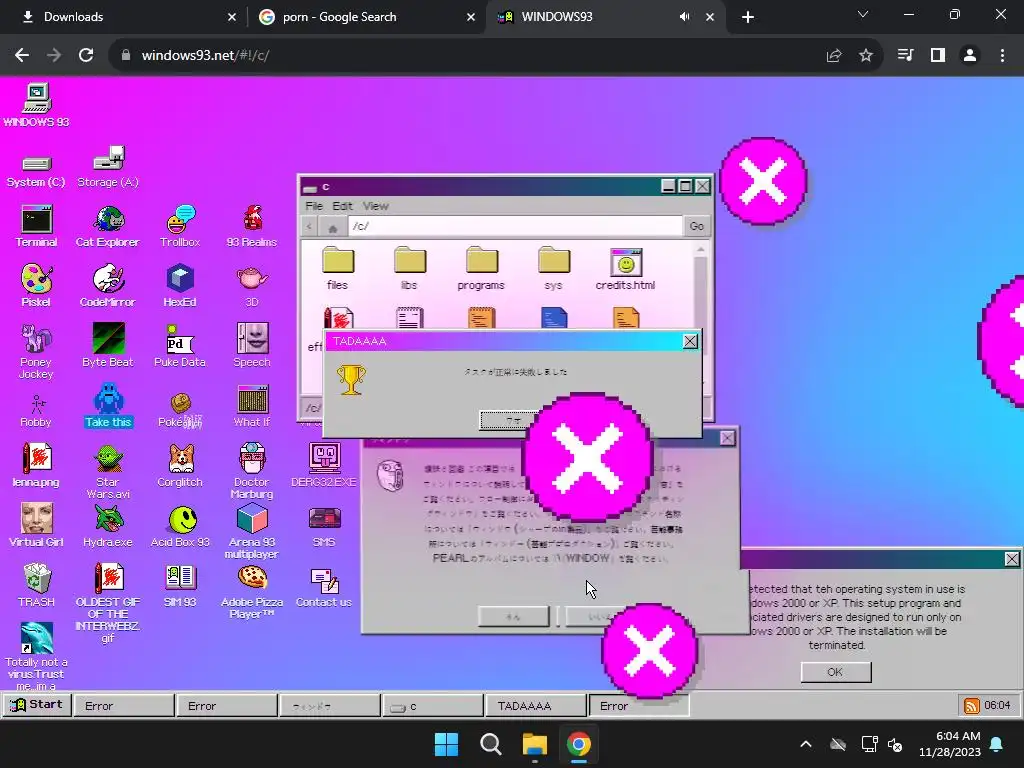
Task: Click back arrow in c window toolbar
Action: [x=310, y=227]
